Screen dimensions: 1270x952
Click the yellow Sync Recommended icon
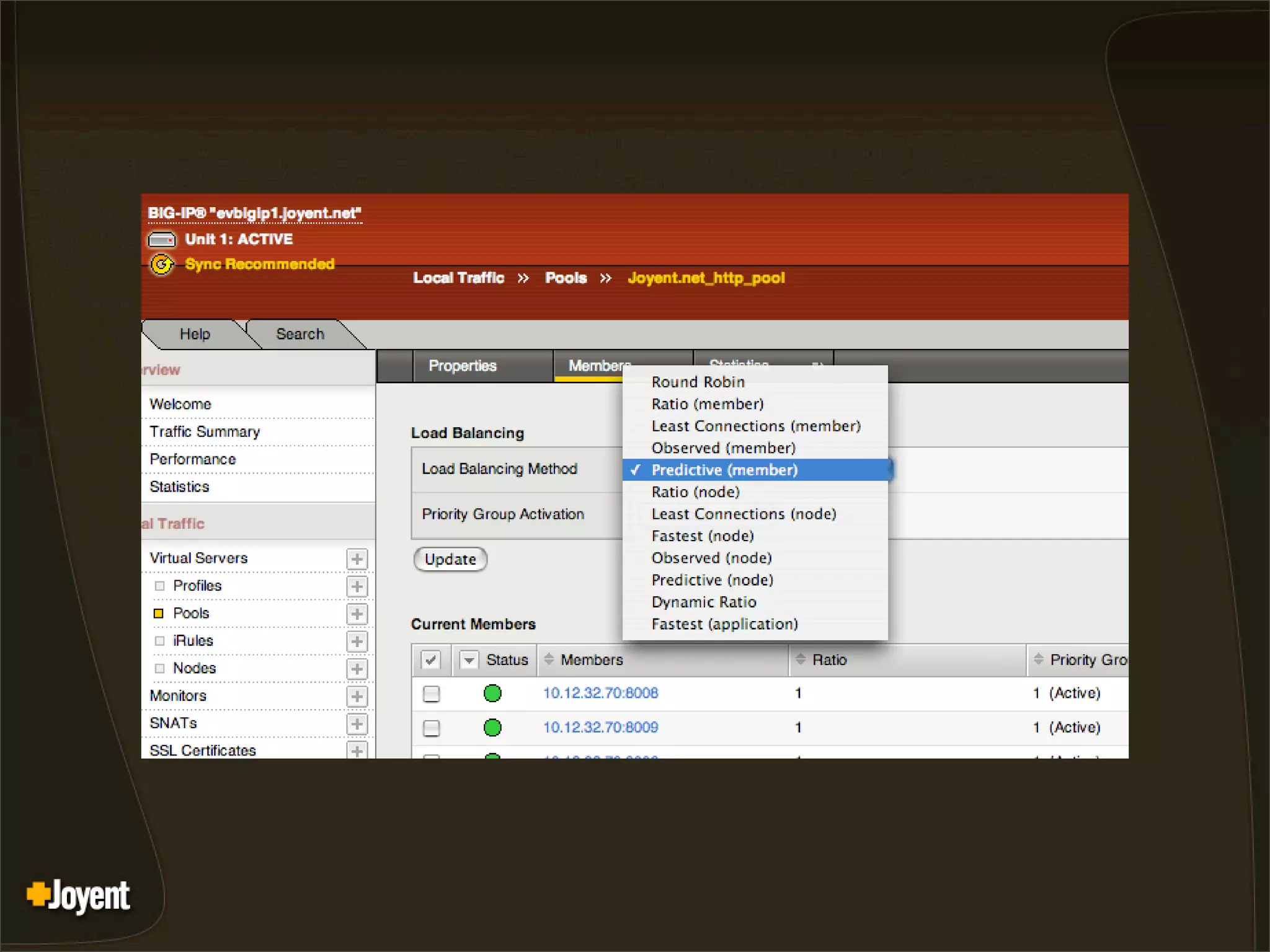162,265
